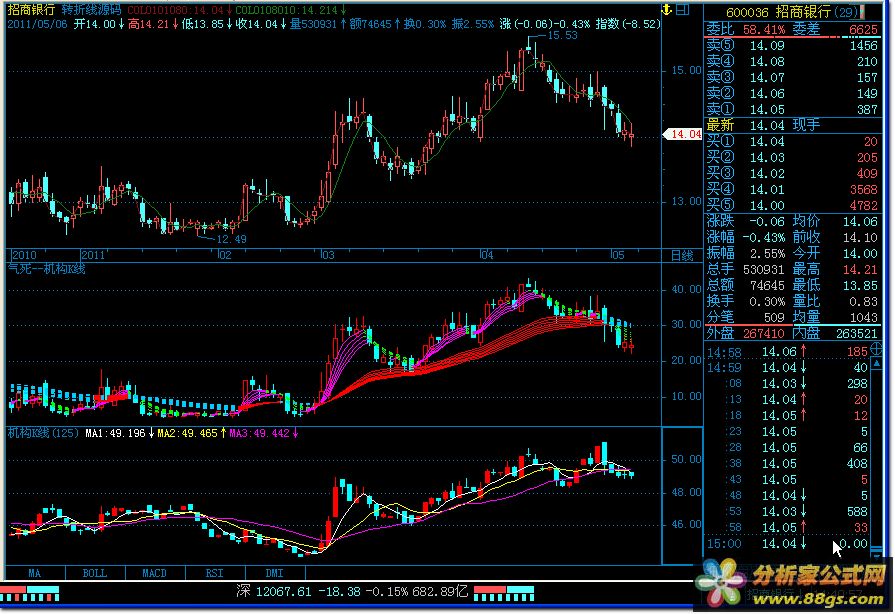
Task: Select the 卖④ 14.08 order row
Action: click(x=793, y=61)
